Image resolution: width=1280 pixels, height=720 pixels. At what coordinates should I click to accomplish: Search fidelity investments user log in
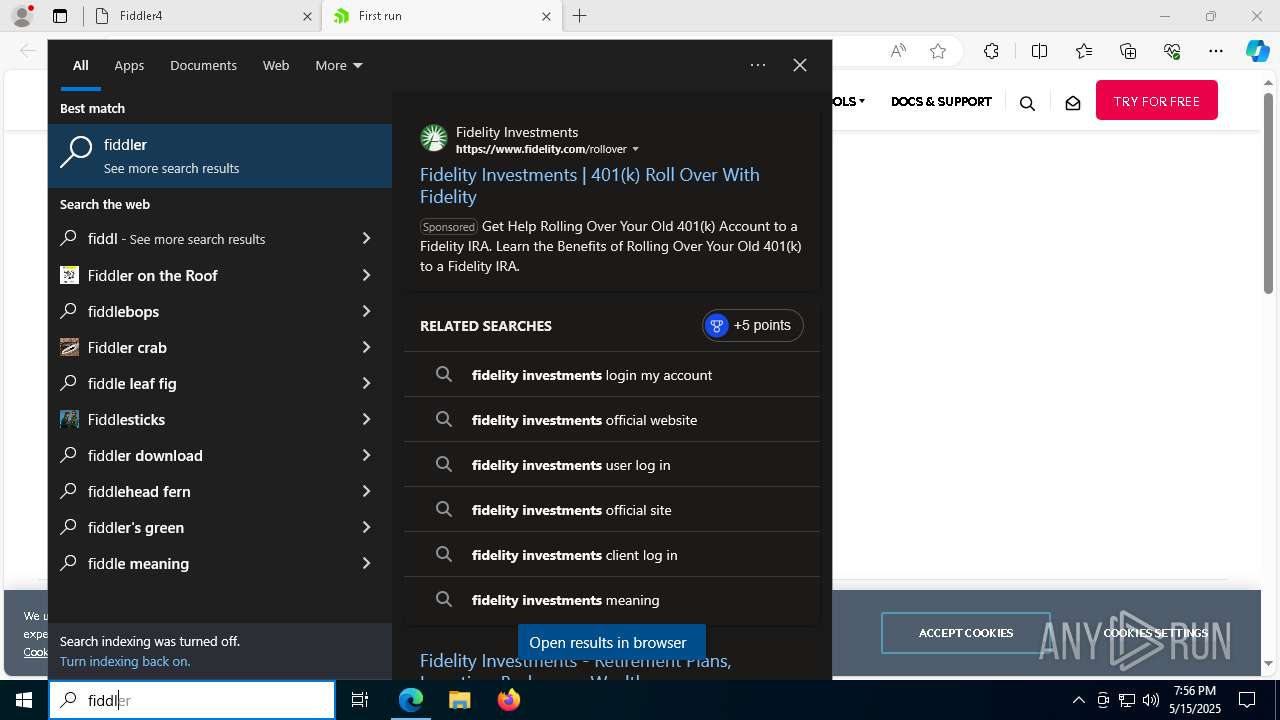click(x=612, y=465)
